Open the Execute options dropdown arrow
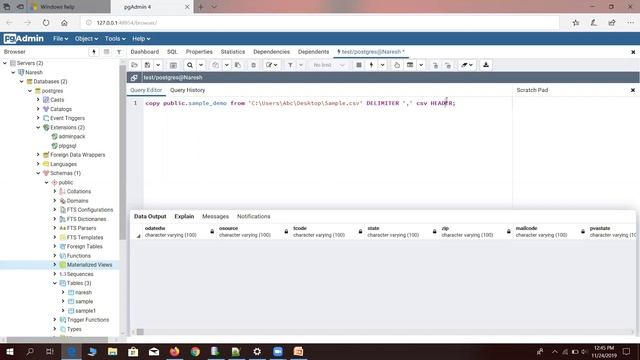640x360 pixels. [x=382, y=65]
